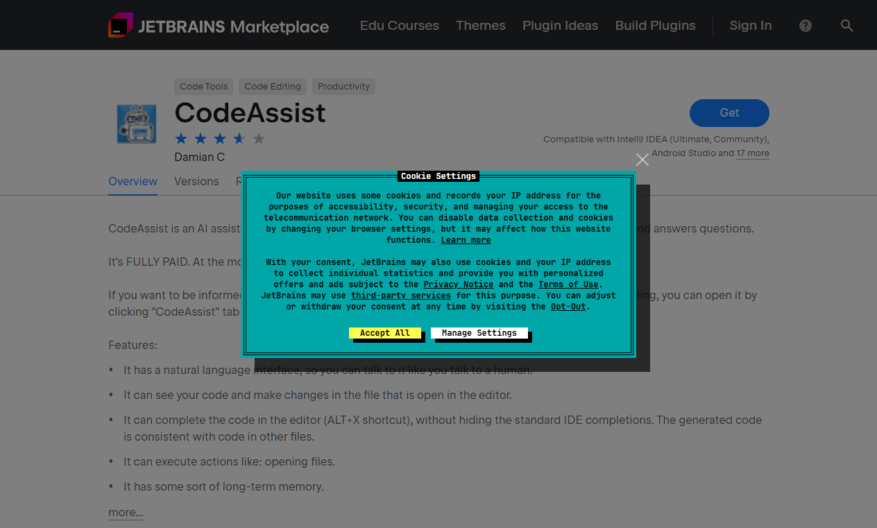Open Build Plugins in navigation

tap(655, 26)
